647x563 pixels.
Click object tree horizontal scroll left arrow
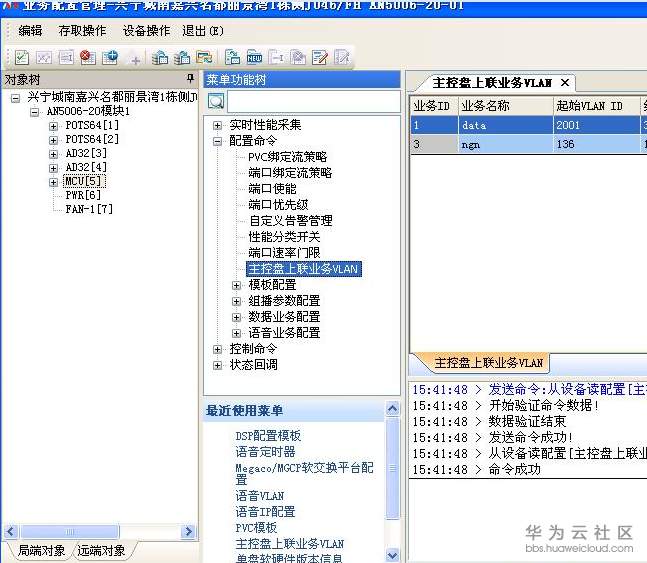10,531
